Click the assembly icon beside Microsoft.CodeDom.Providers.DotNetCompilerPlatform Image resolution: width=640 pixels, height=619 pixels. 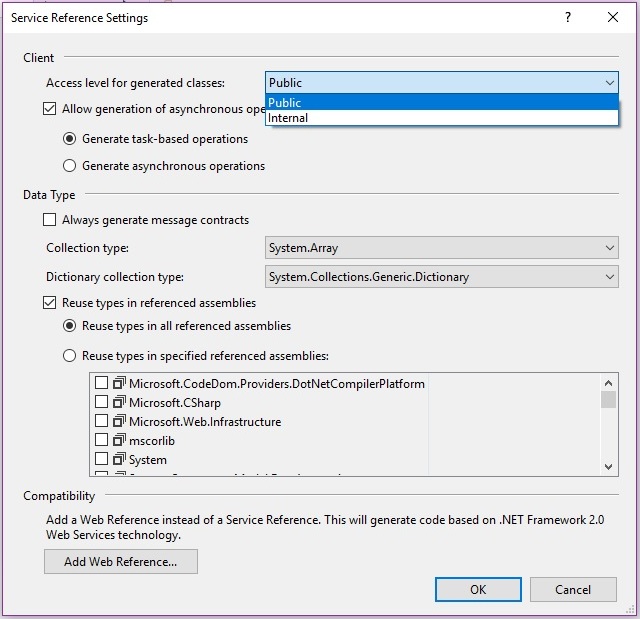[x=118, y=384]
